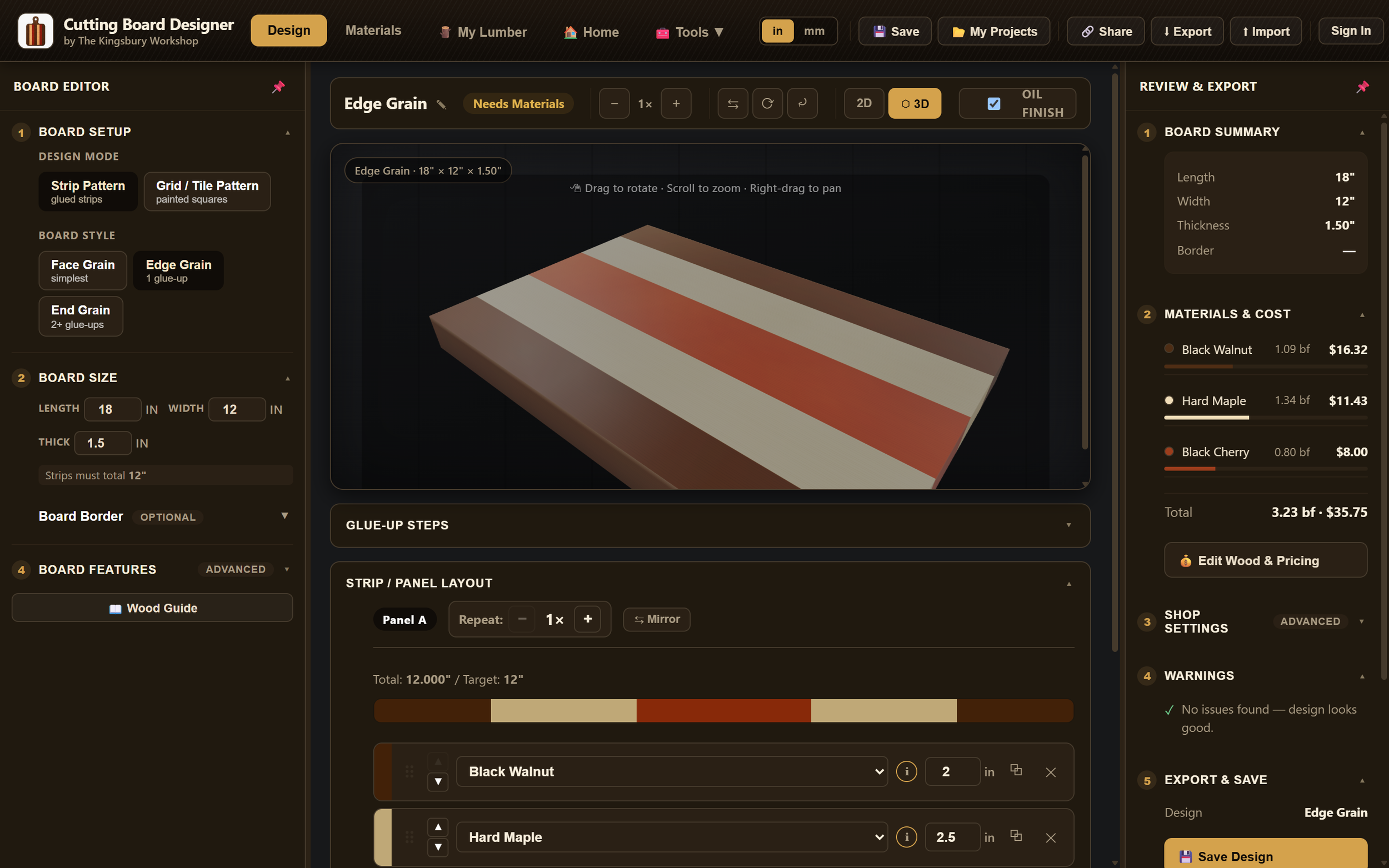Expand the Board Border optional section
Viewport: 1389px width, 868px height.
pos(284,515)
